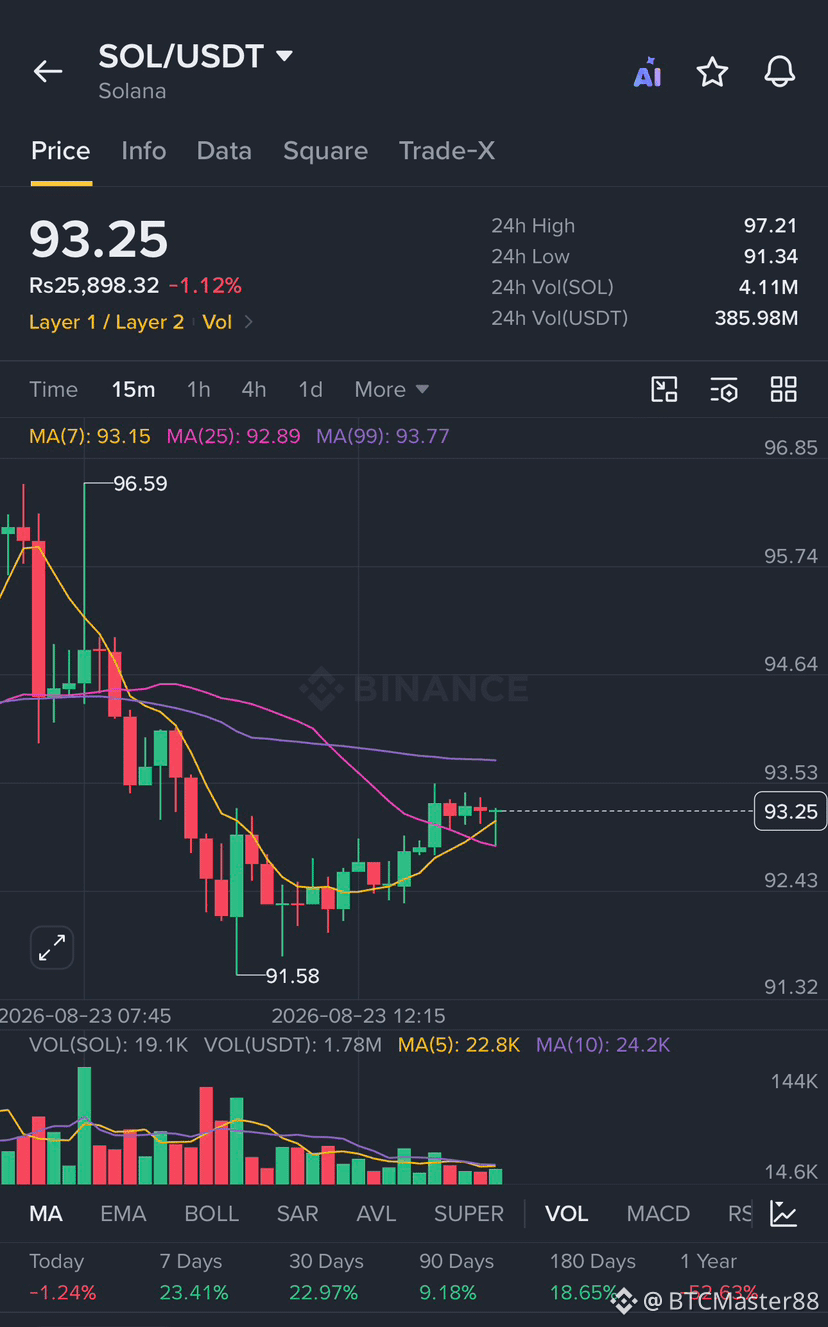The image size is (828, 1327).
Task: Click the large 93.25 price
Action: coord(98,240)
